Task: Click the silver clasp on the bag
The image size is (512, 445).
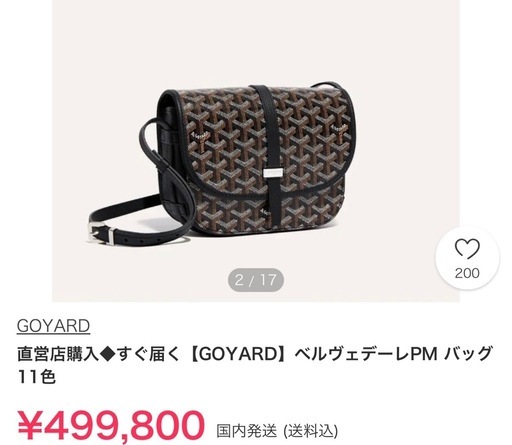Action: click(273, 172)
